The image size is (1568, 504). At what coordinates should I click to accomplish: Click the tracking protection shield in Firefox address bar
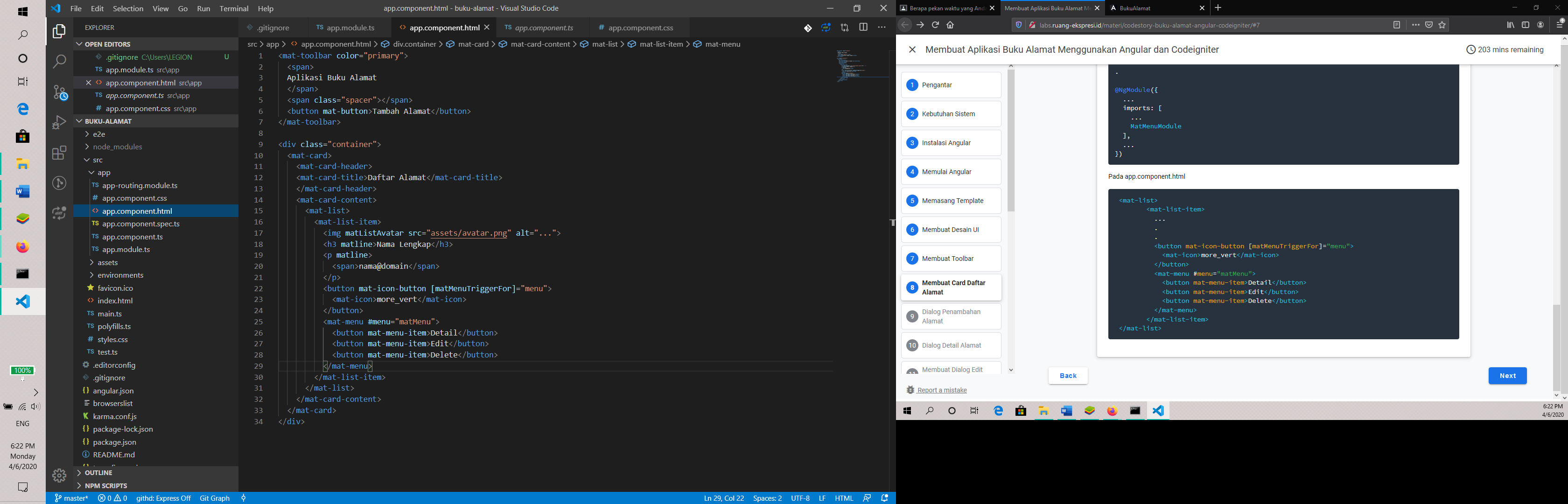click(1018, 25)
